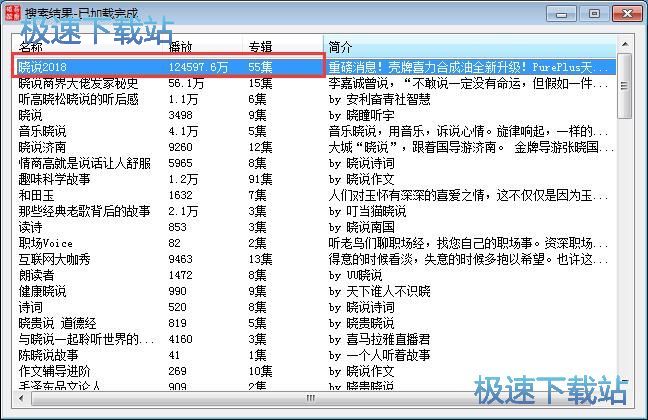Click play count 124597.6万
This screenshot has width=648, height=420.
(x=198, y=67)
